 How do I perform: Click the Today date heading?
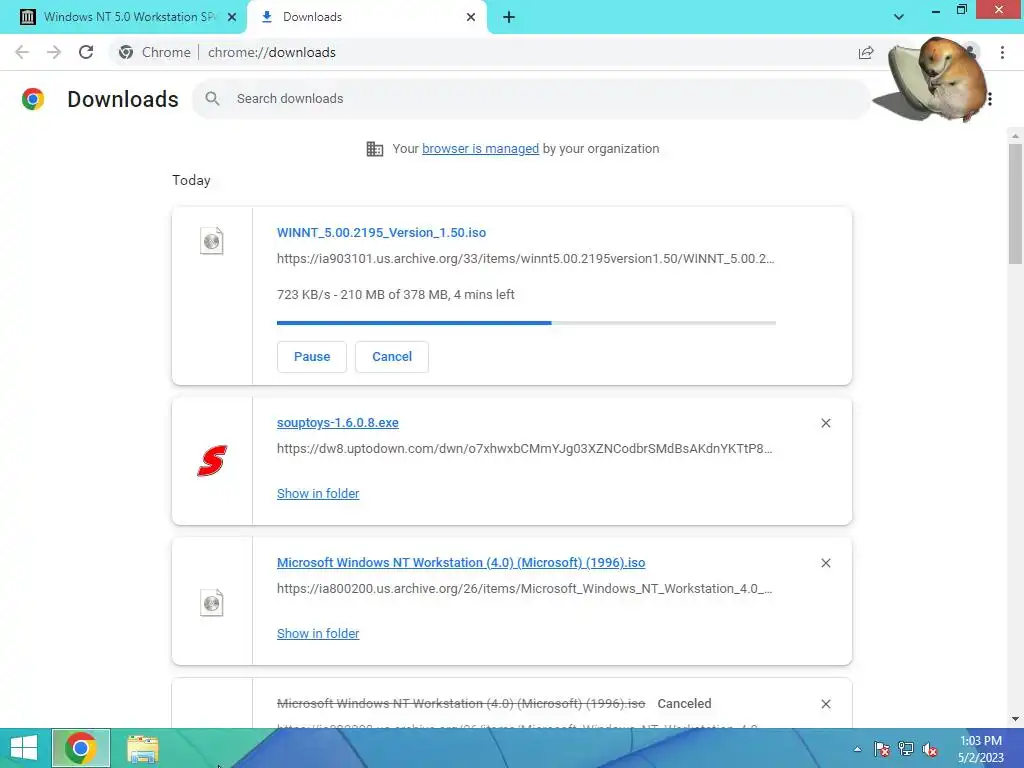[191, 180]
